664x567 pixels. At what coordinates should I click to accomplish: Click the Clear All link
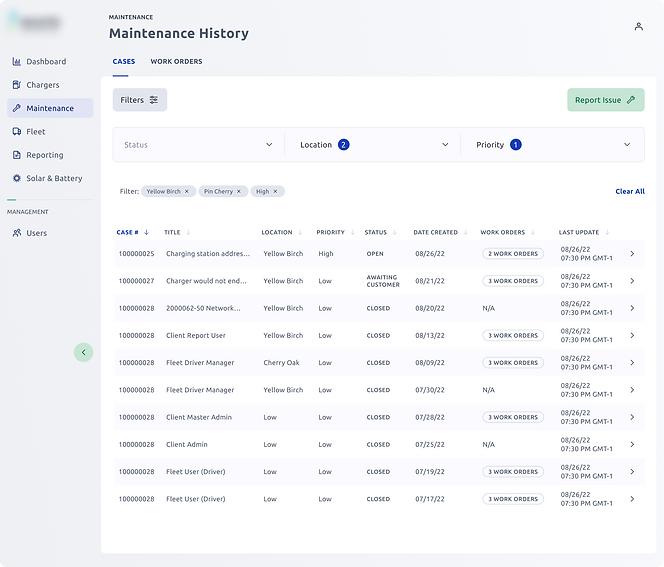tap(630, 191)
